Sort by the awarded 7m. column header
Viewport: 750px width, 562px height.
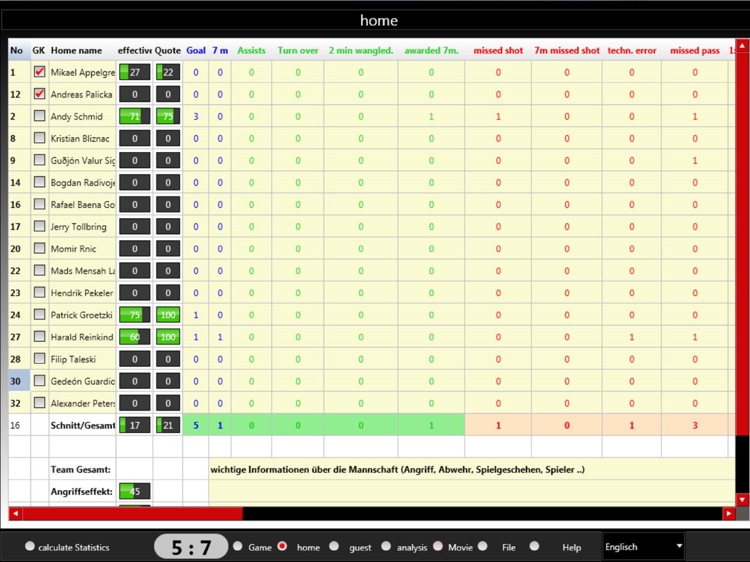point(431,50)
